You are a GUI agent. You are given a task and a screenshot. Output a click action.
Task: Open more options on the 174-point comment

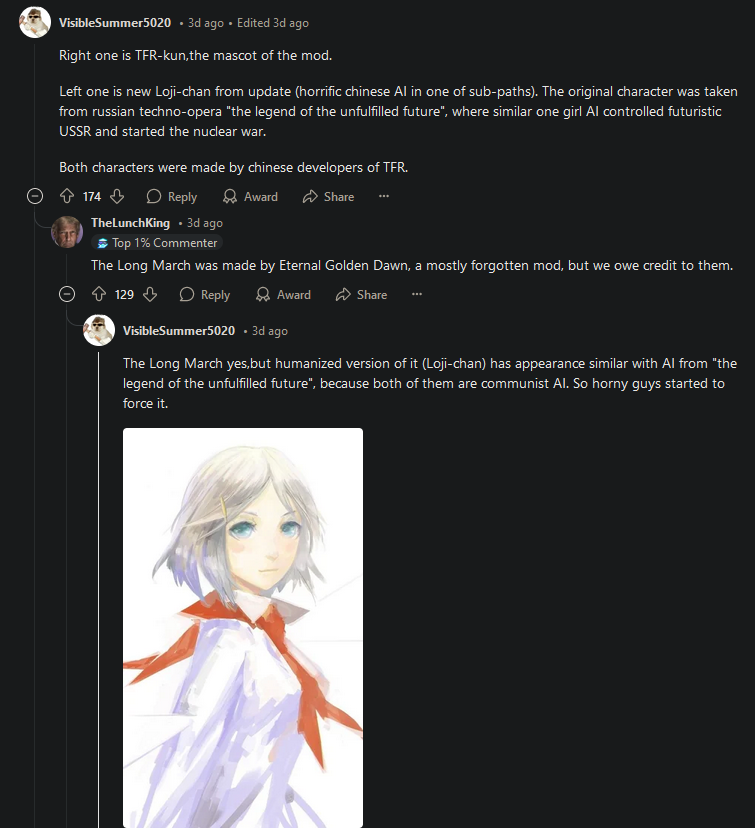click(384, 196)
